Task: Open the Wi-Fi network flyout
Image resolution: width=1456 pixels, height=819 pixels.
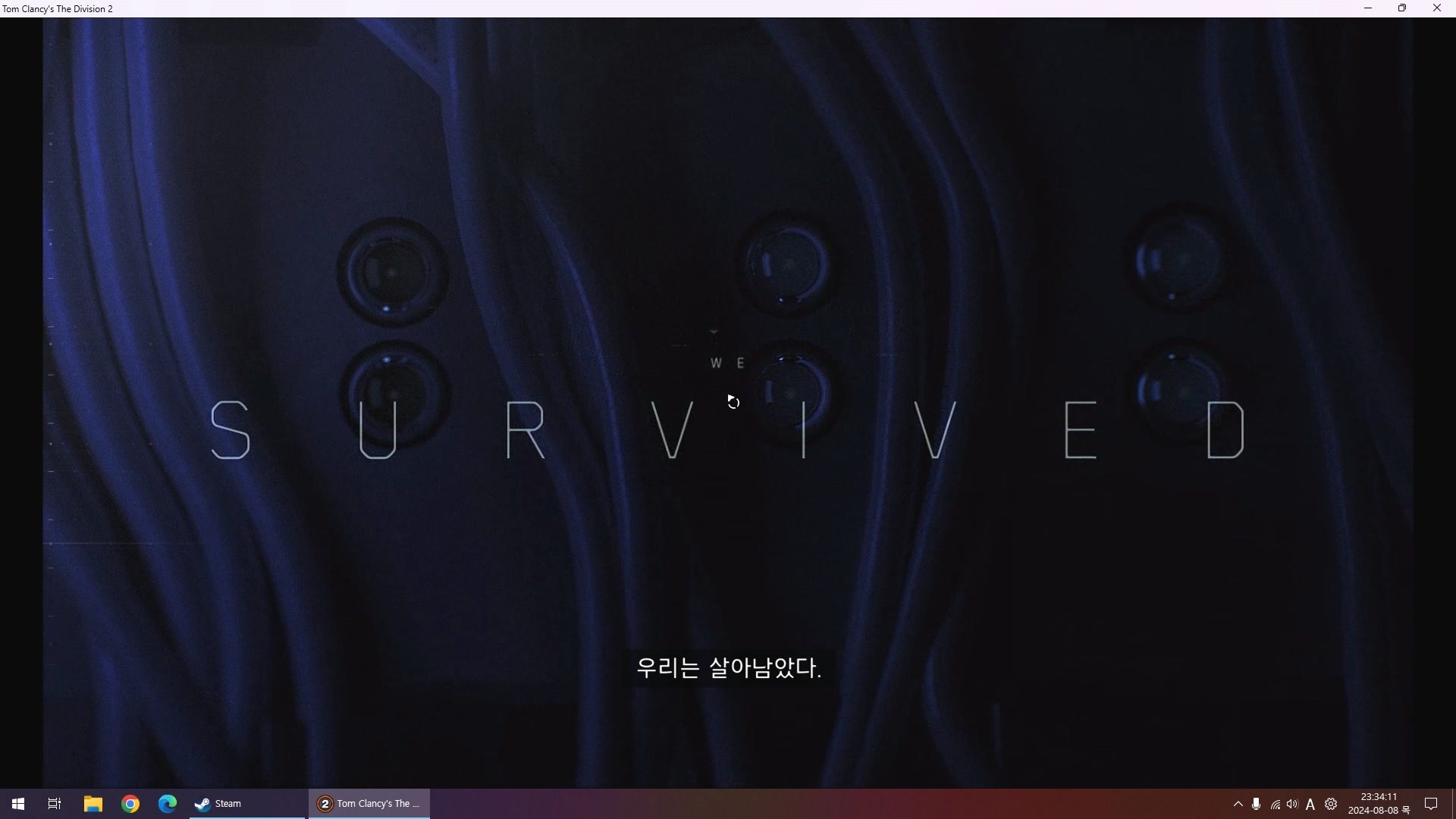Action: click(1276, 805)
